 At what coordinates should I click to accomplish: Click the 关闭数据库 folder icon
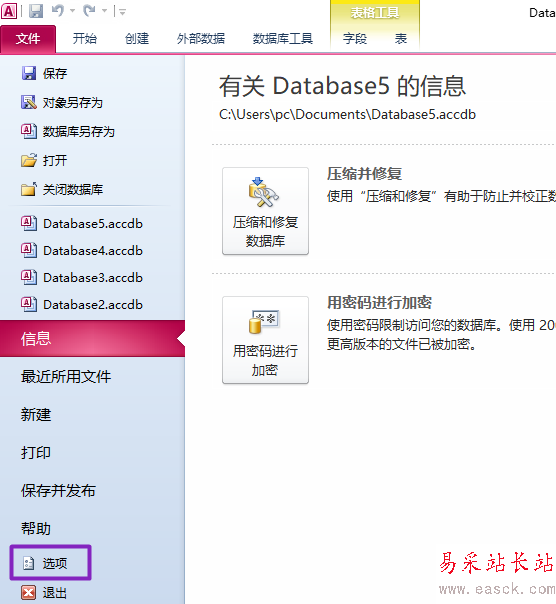pyautogui.click(x=29, y=189)
